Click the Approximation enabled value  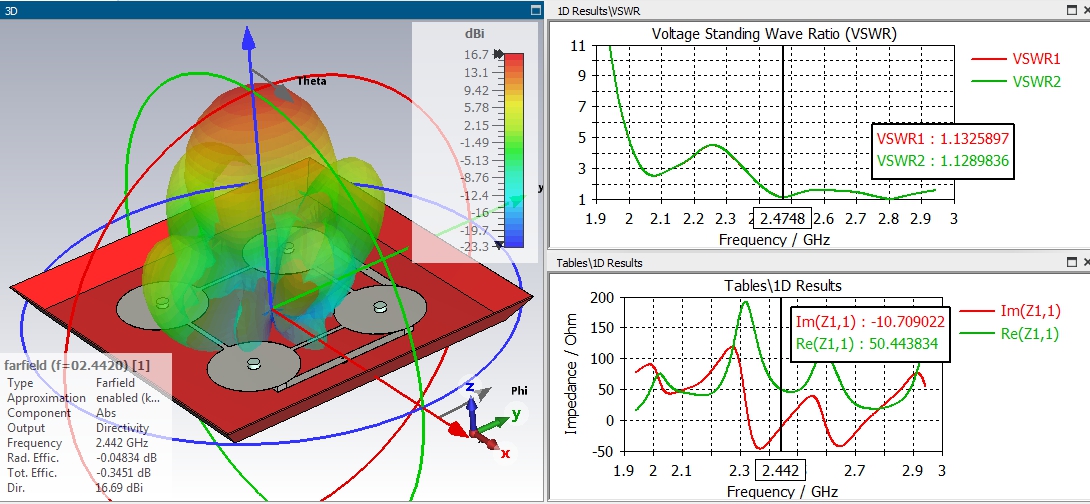pos(128,398)
